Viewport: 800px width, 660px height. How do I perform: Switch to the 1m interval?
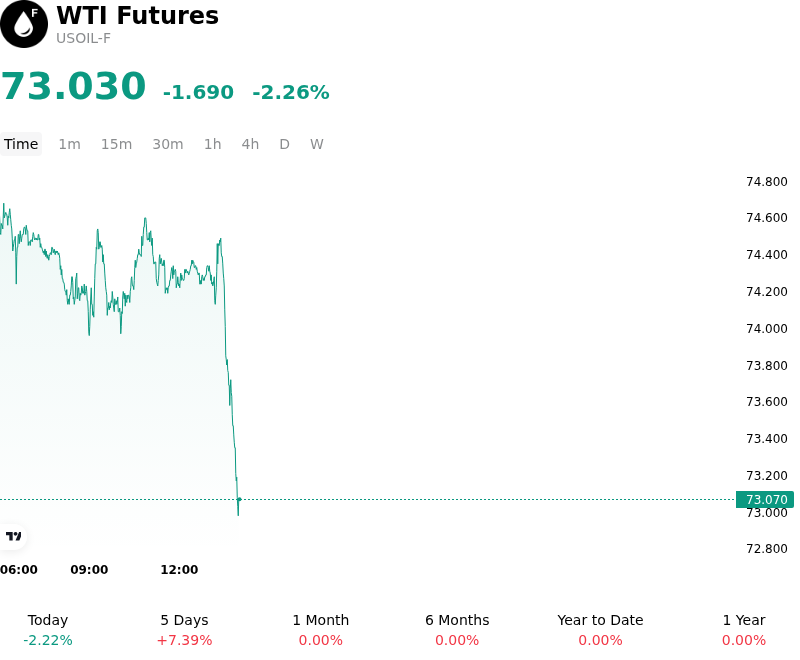click(x=69, y=144)
